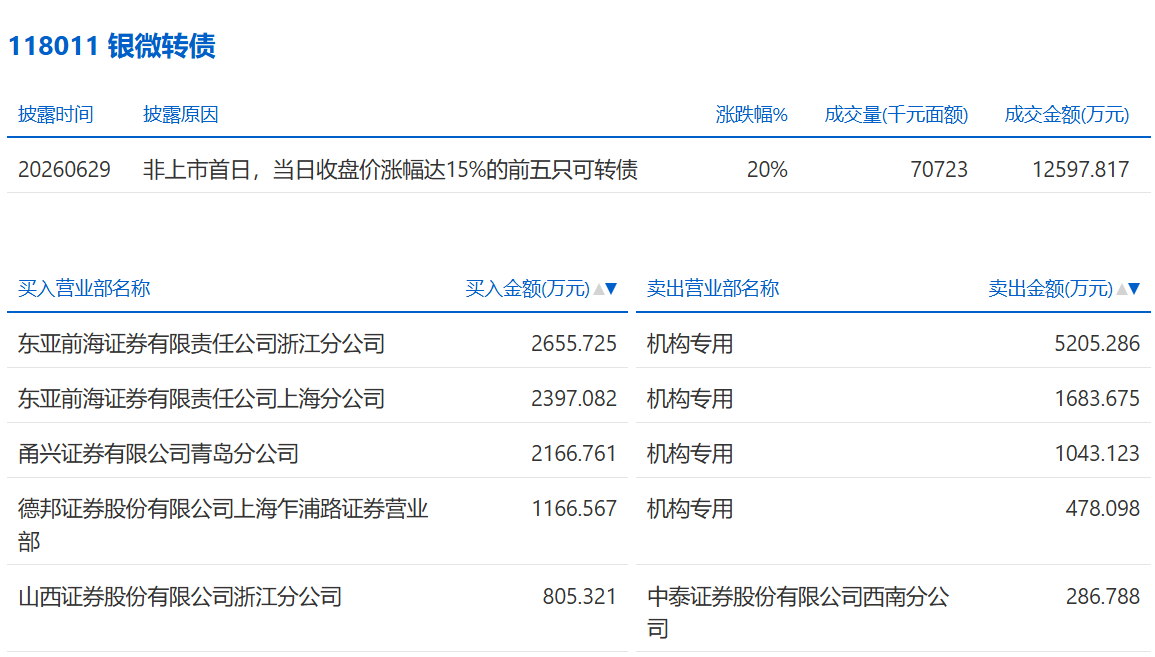The width and height of the screenshot is (1155, 657).
Task: Select turnover value 12597.817
Action: click(x=1081, y=170)
